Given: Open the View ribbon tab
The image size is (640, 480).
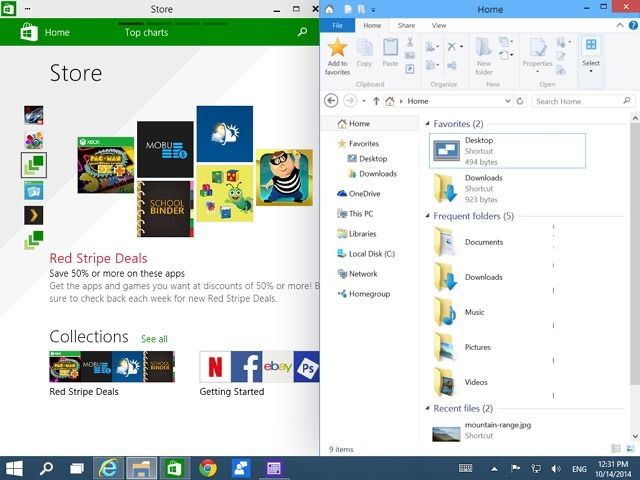Looking at the screenshot, I should 439,25.
